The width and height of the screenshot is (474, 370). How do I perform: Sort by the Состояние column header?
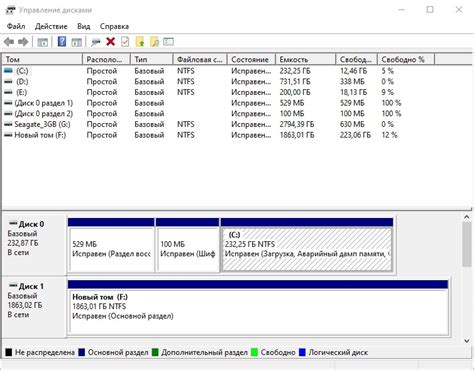tap(251, 59)
